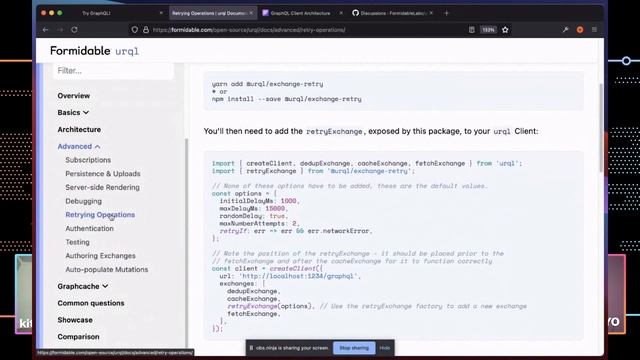Click the page vertical scrollbar thumb
This screenshot has width=640, height=360.
click(x=601, y=127)
